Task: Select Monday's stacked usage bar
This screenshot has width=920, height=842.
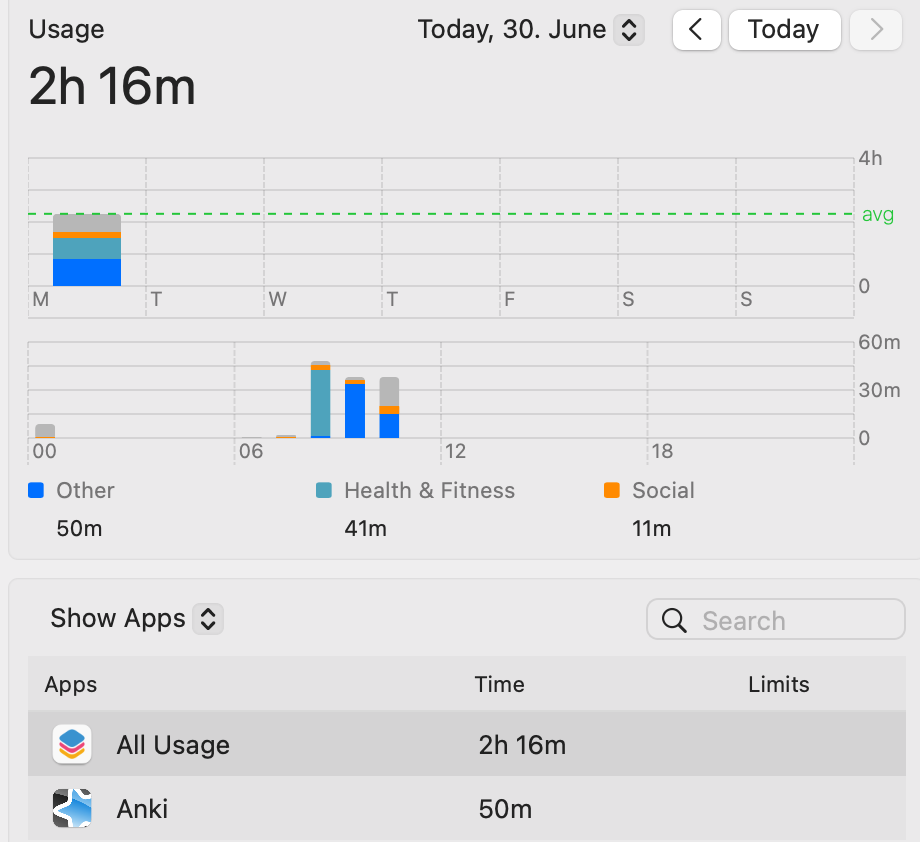Action: tap(87, 250)
